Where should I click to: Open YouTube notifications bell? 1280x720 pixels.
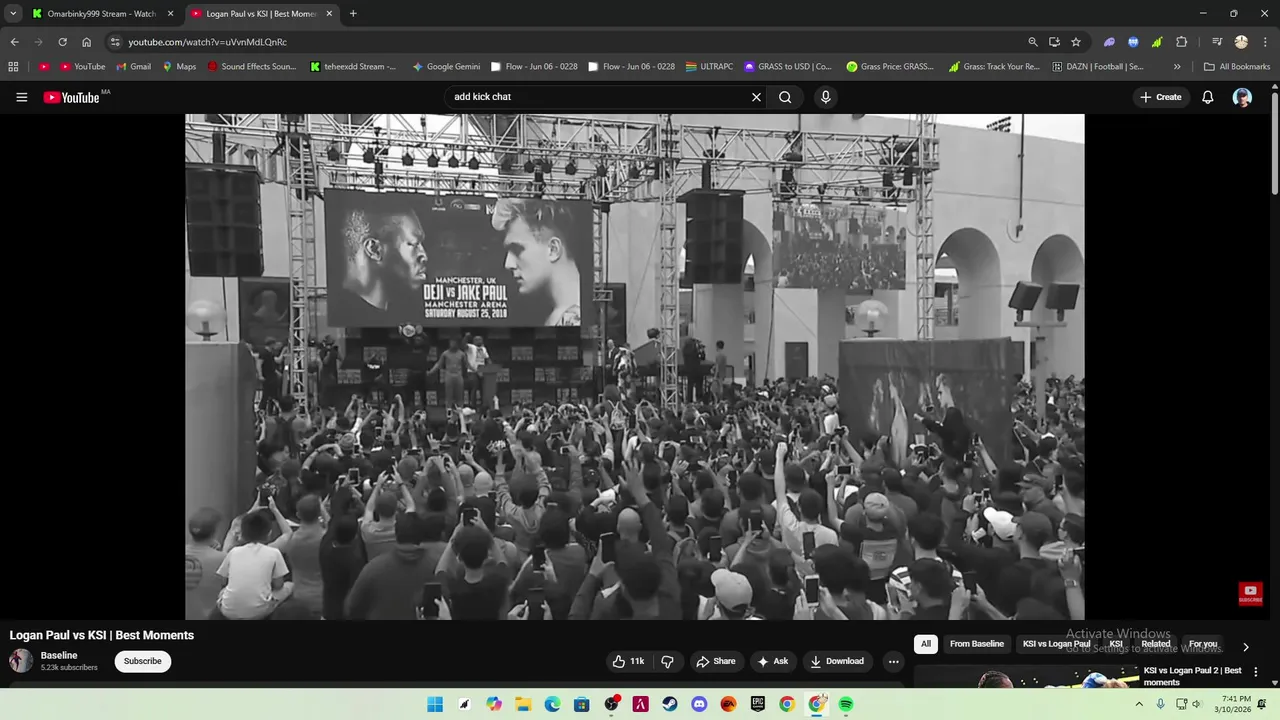tap(1207, 97)
